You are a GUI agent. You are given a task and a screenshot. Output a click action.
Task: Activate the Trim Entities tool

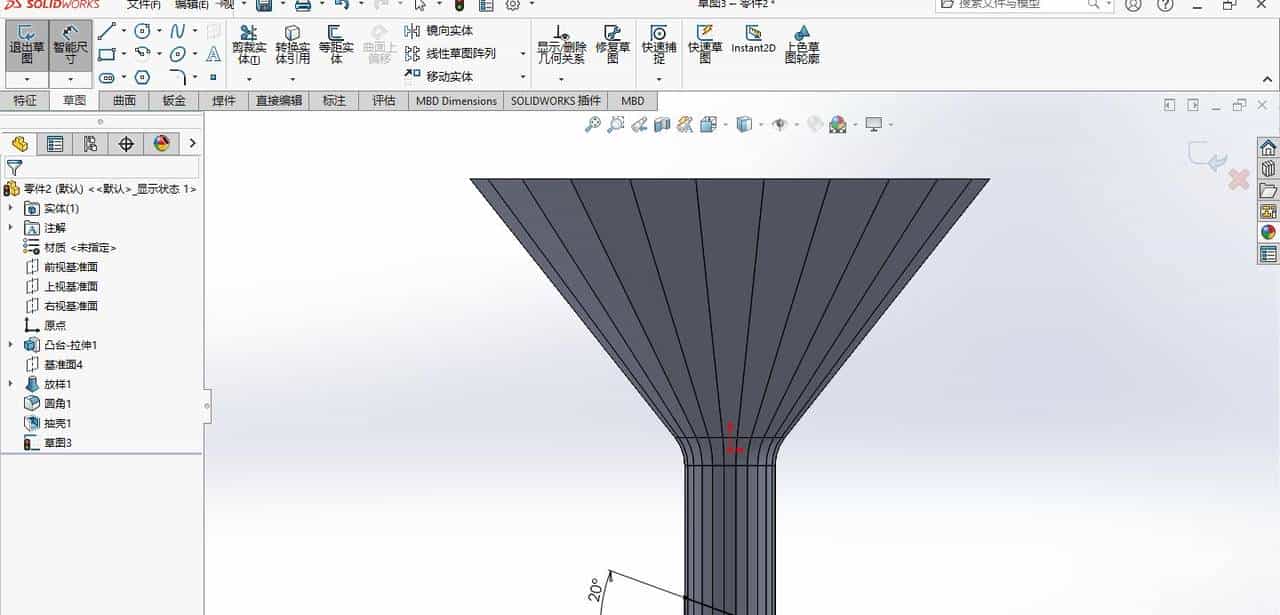[x=249, y=40]
